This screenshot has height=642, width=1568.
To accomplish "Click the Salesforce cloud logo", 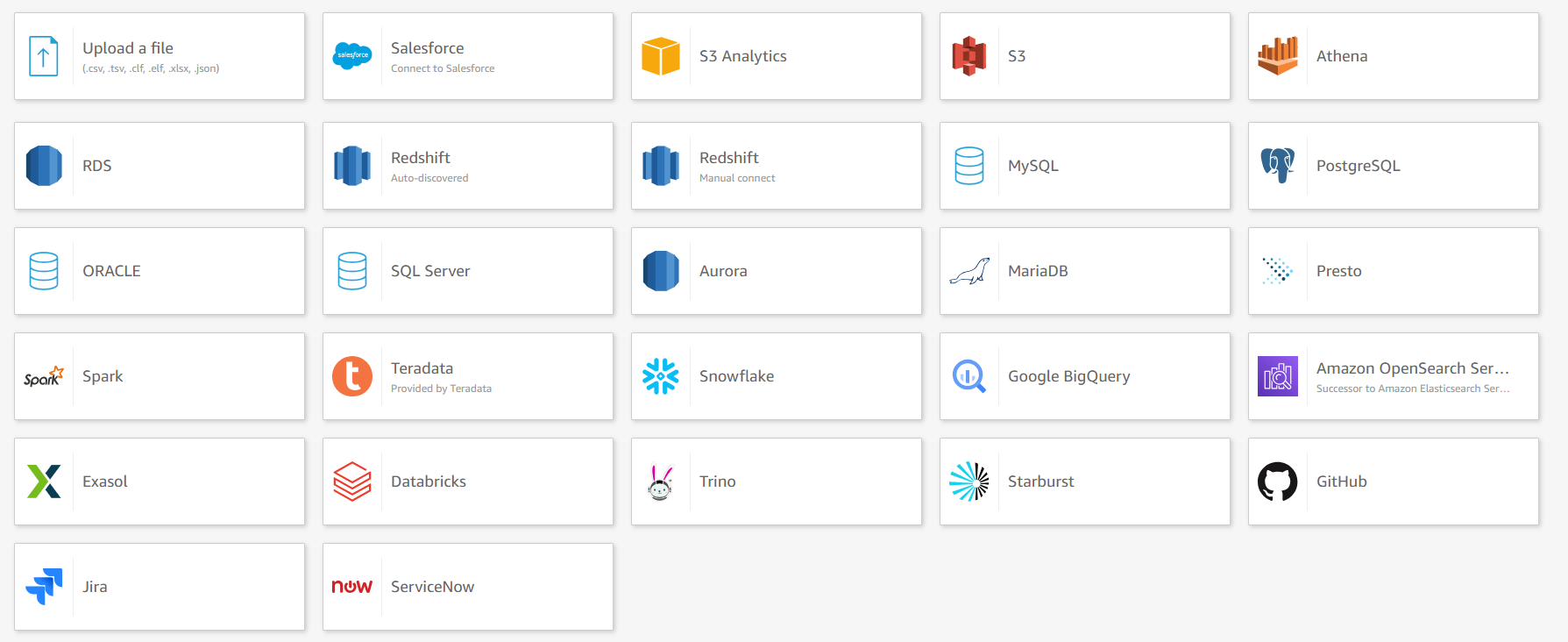I will point(352,56).
